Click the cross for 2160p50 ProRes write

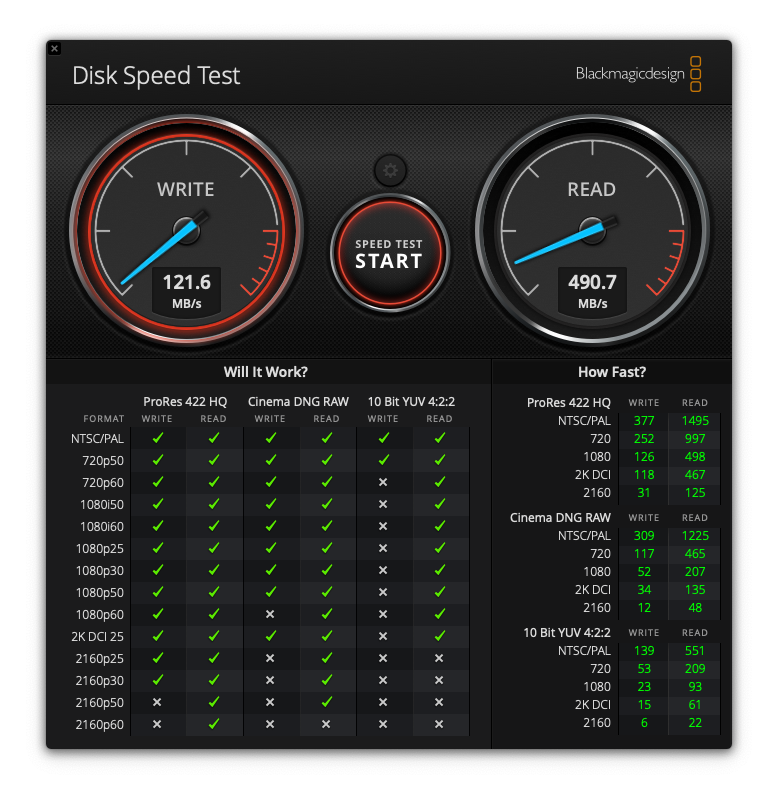(x=157, y=702)
